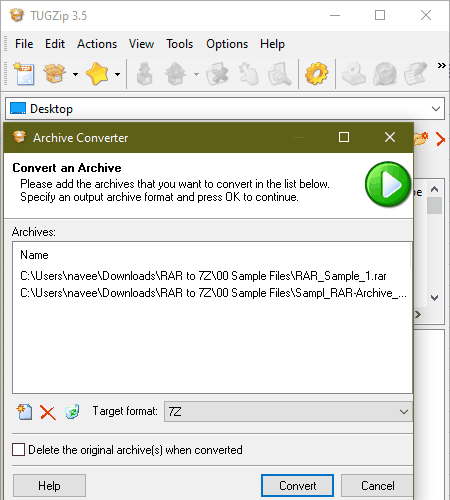The width and height of the screenshot is (450, 500).
Task: Open the Options menu
Action: click(x=227, y=44)
